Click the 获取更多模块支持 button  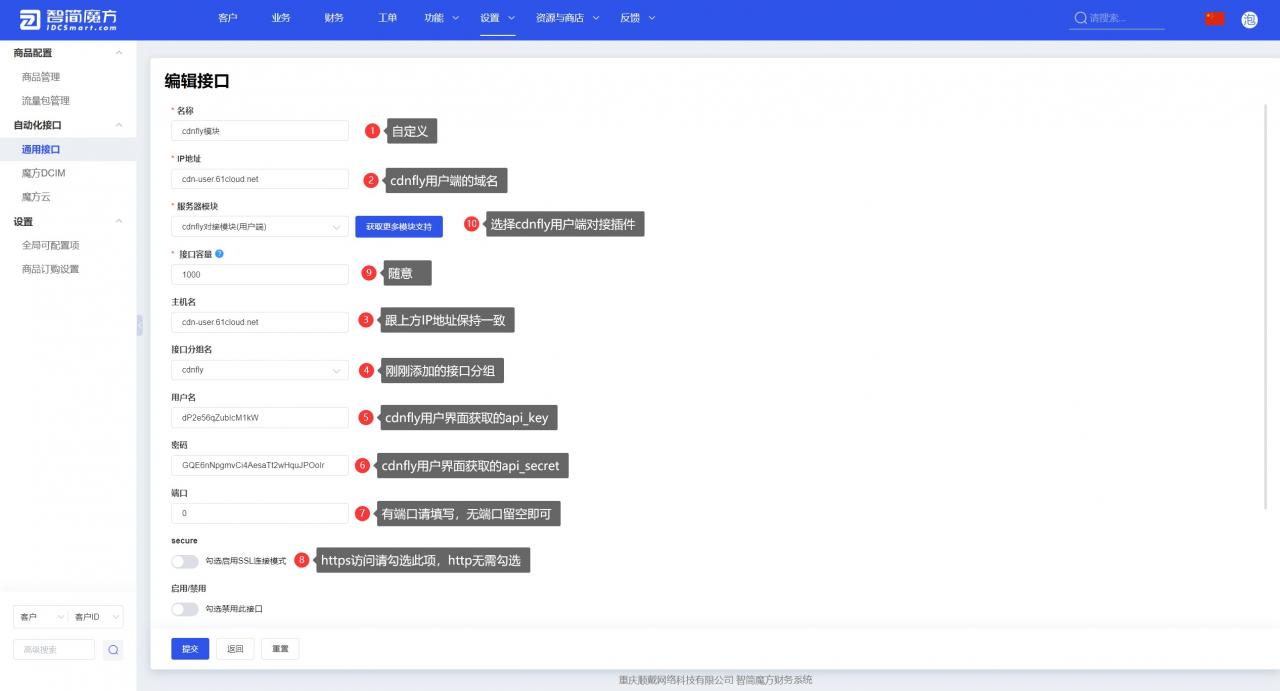click(398, 227)
